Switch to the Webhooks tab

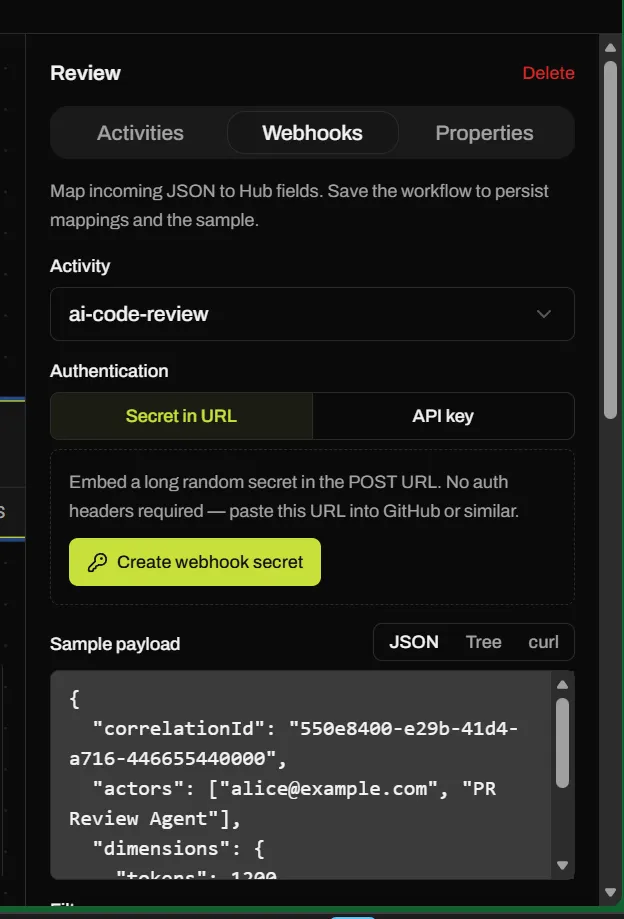point(312,133)
